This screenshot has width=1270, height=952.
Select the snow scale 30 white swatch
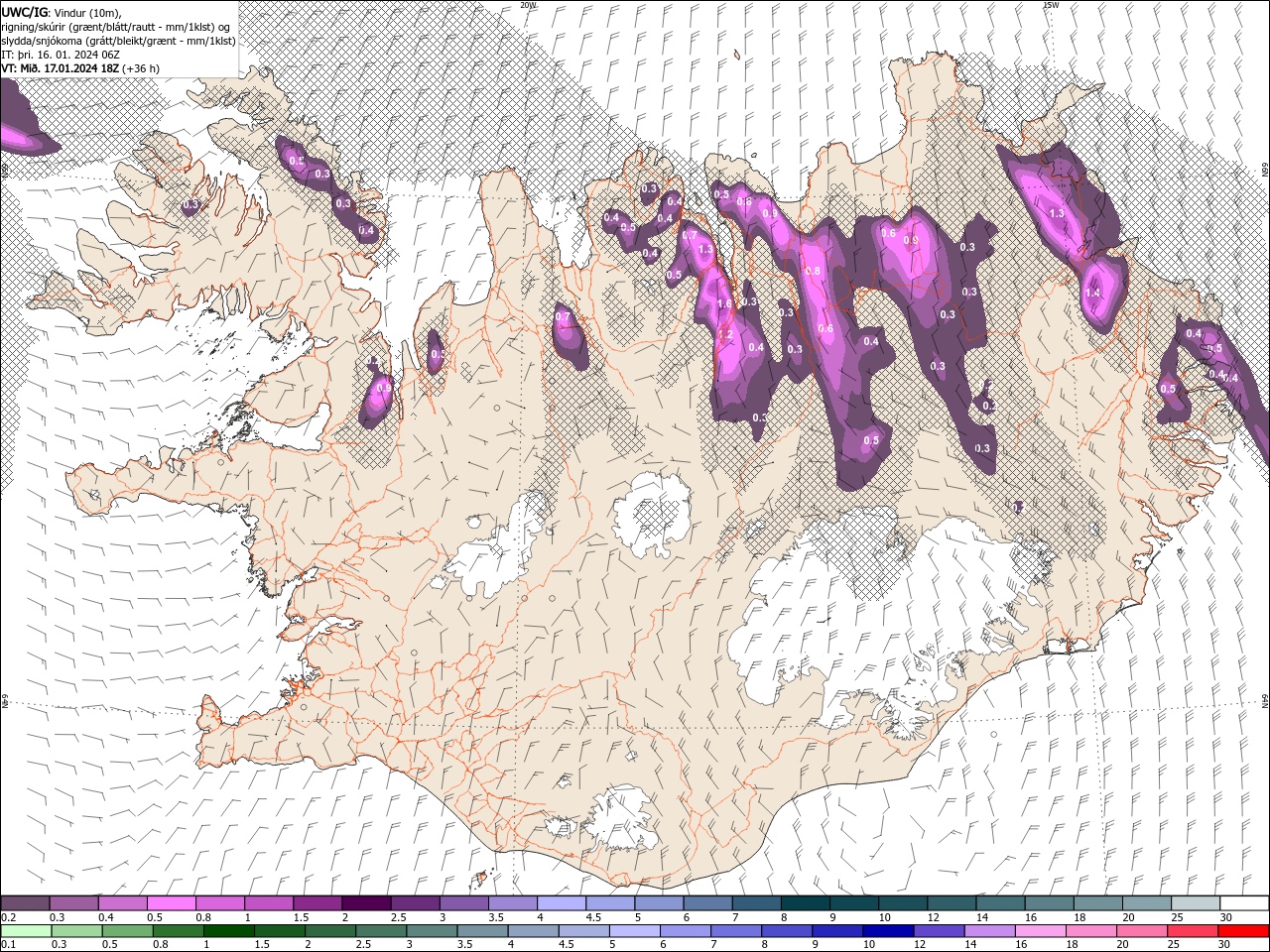click(x=1244, y=903)
